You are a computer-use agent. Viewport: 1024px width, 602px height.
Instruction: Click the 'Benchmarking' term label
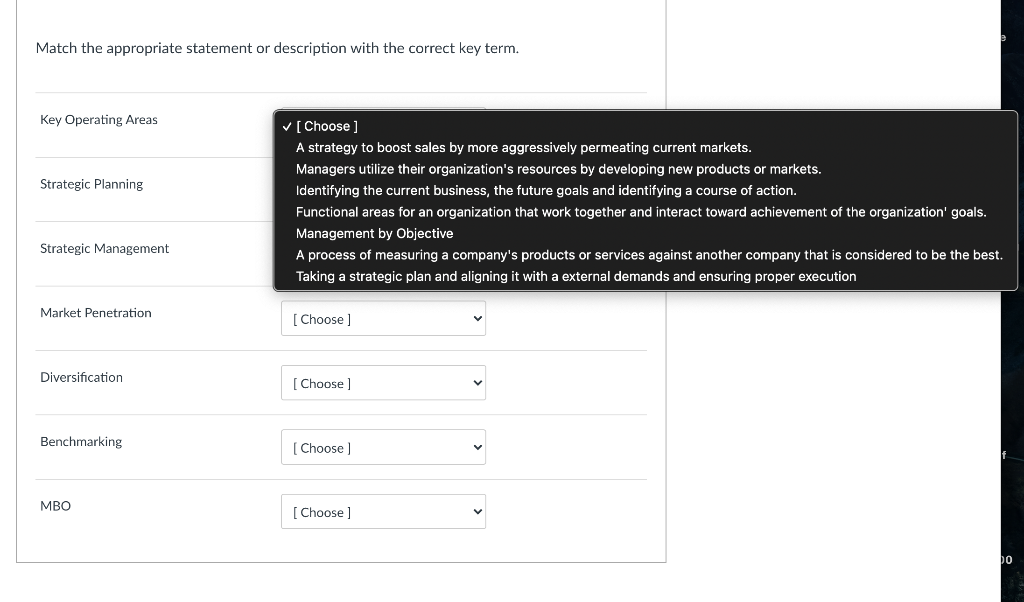point(81,442)
